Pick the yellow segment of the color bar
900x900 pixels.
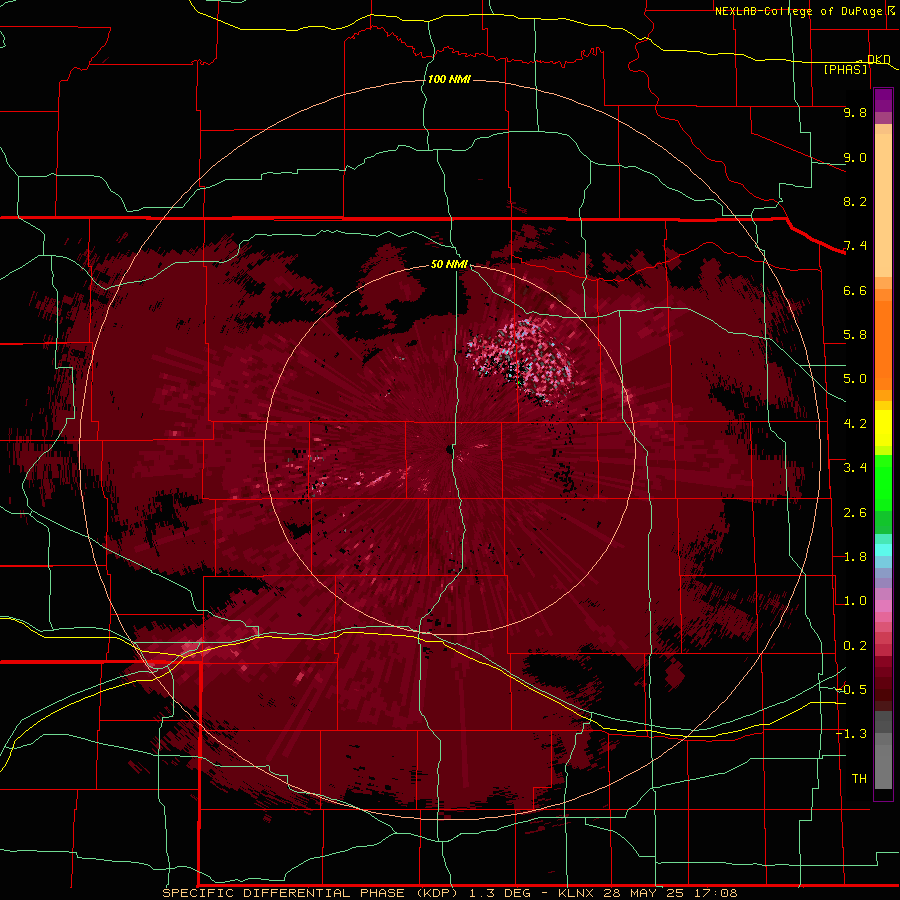[x=883, y=428]
